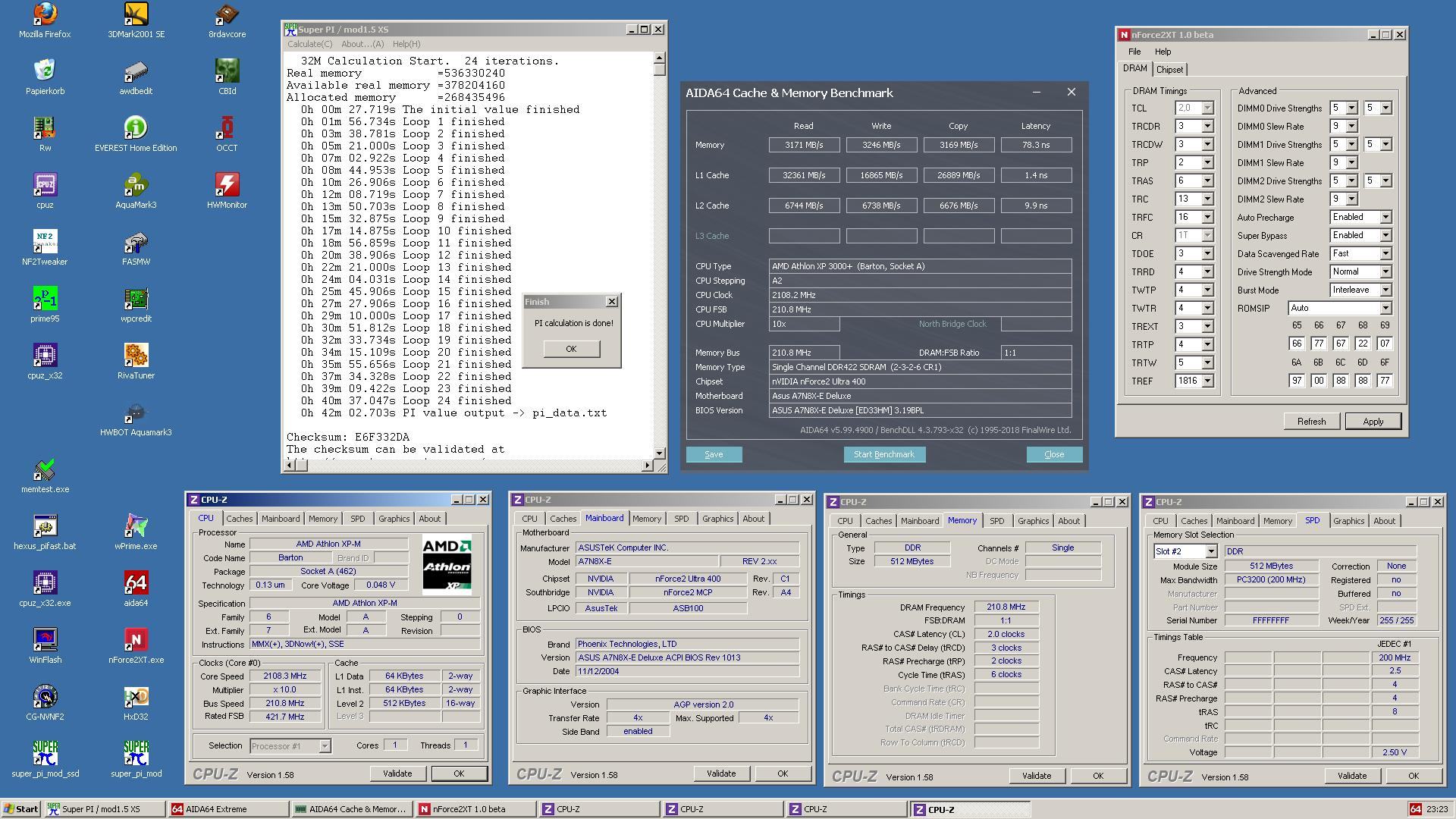
Task: Open Caches tab in first CPU-Z window
Action: 239,519
